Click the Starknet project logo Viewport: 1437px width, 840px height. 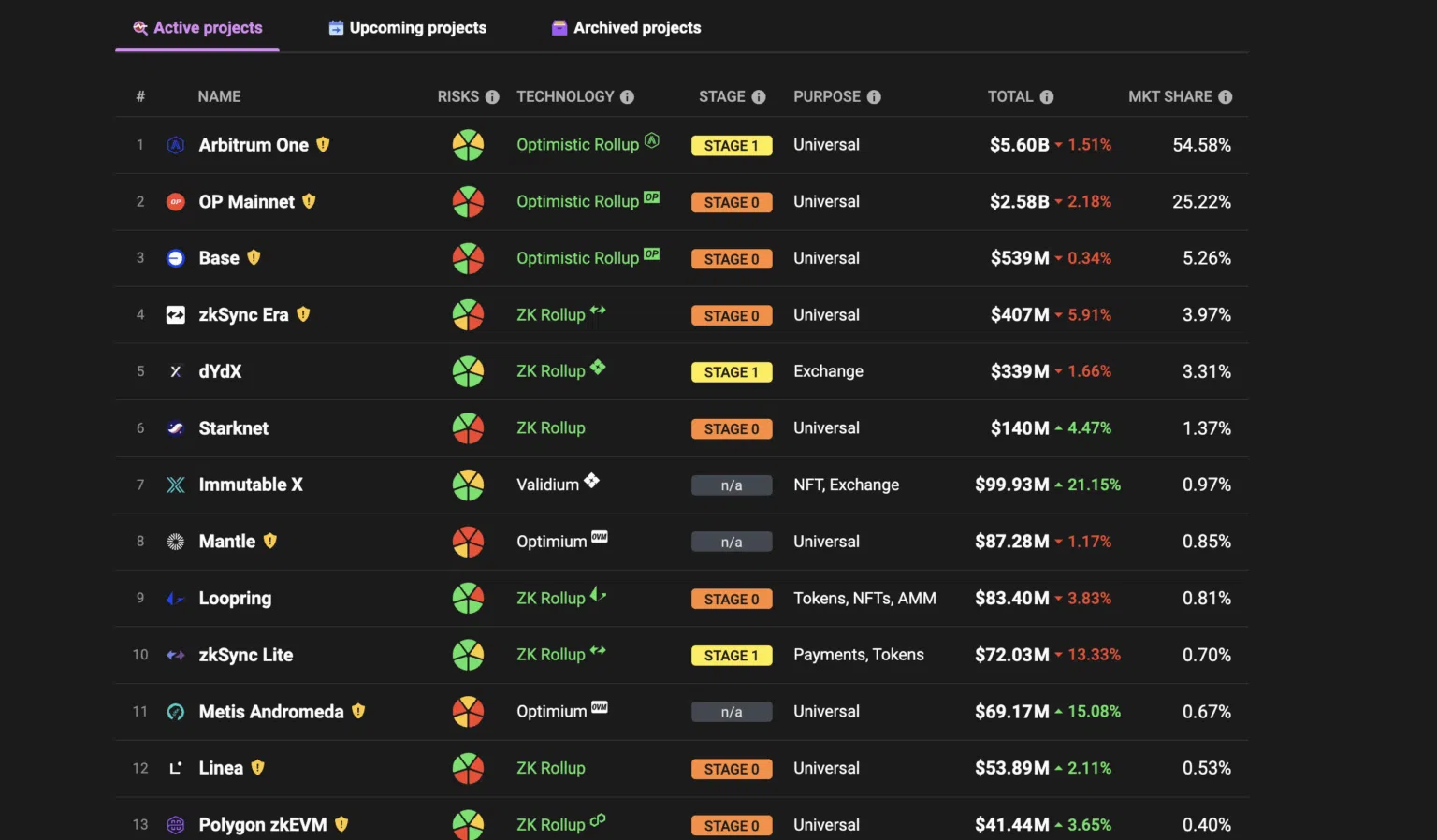pyautogui.click(x=175, y=428)
